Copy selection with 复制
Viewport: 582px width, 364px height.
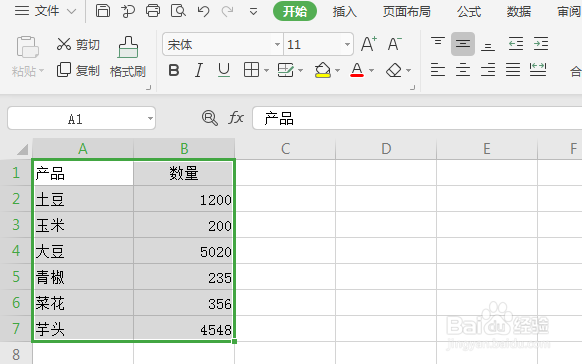[78, 70]
